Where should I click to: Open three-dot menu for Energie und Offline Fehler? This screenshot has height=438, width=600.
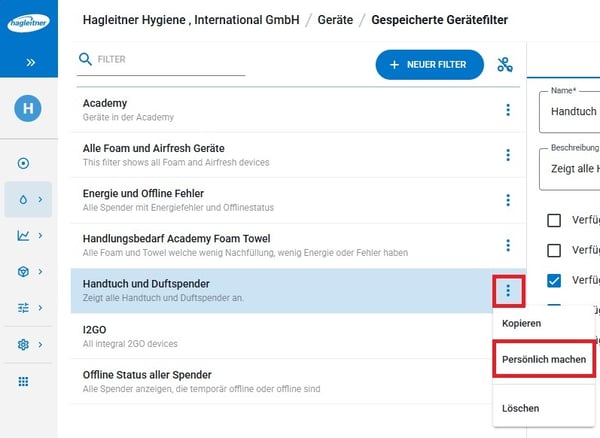click(508, 200)
